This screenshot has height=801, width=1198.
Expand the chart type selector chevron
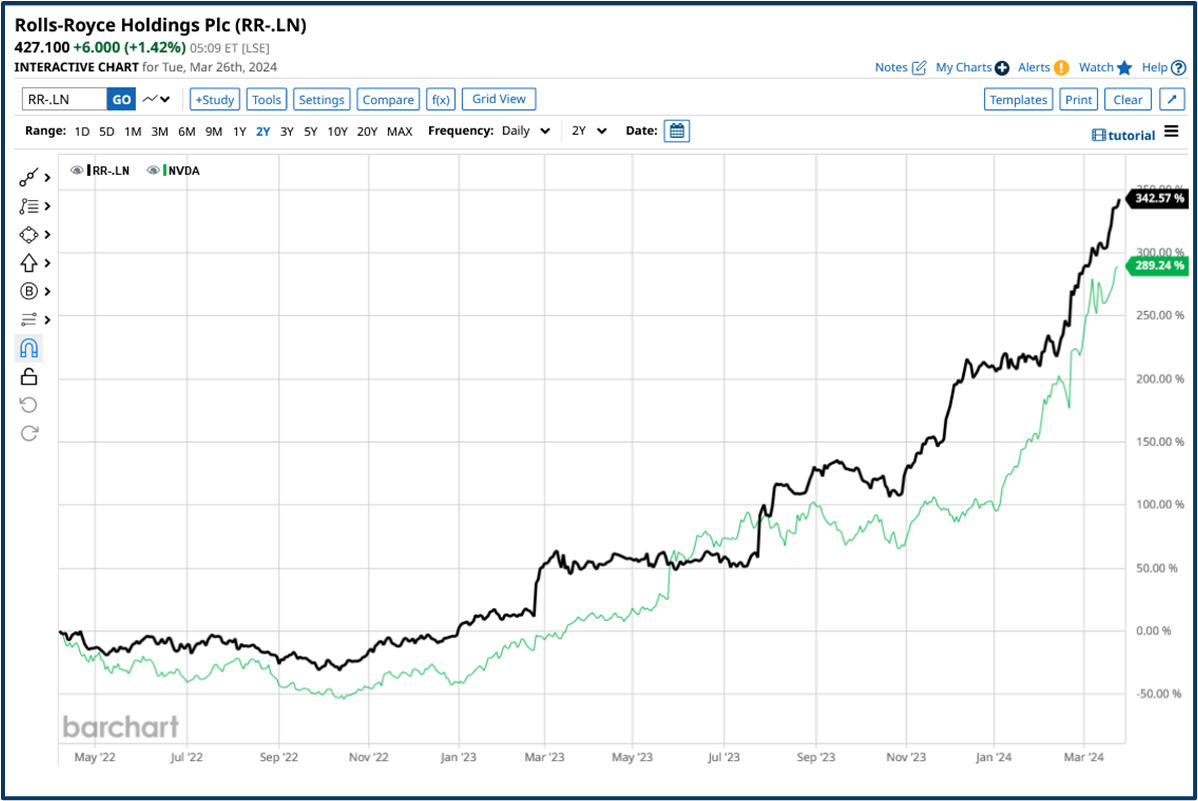pos(165,99)
